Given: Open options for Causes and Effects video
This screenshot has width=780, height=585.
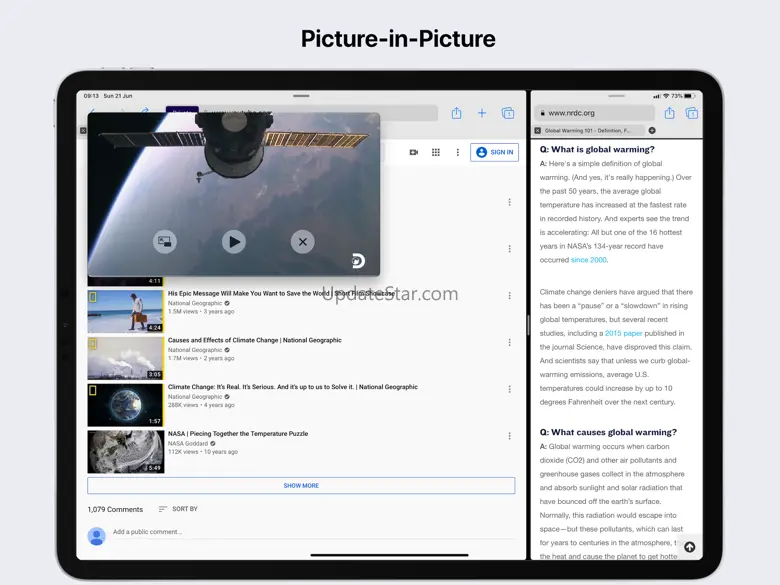Looking at the screenshot, I should 509,343.
